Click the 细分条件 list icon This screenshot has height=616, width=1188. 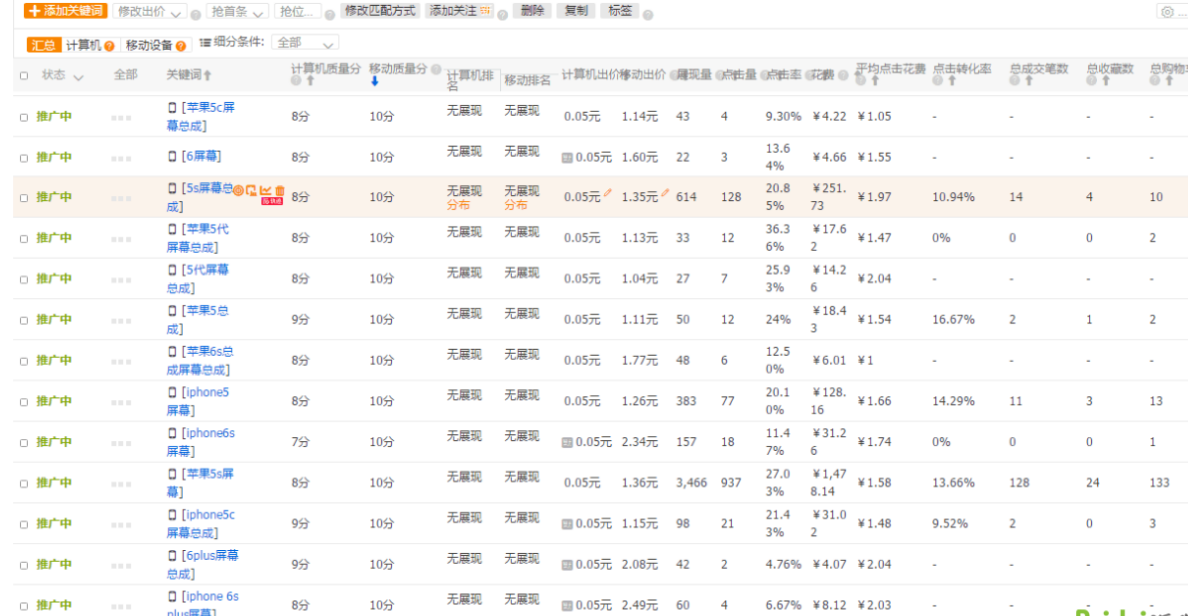tap(205, 43)
